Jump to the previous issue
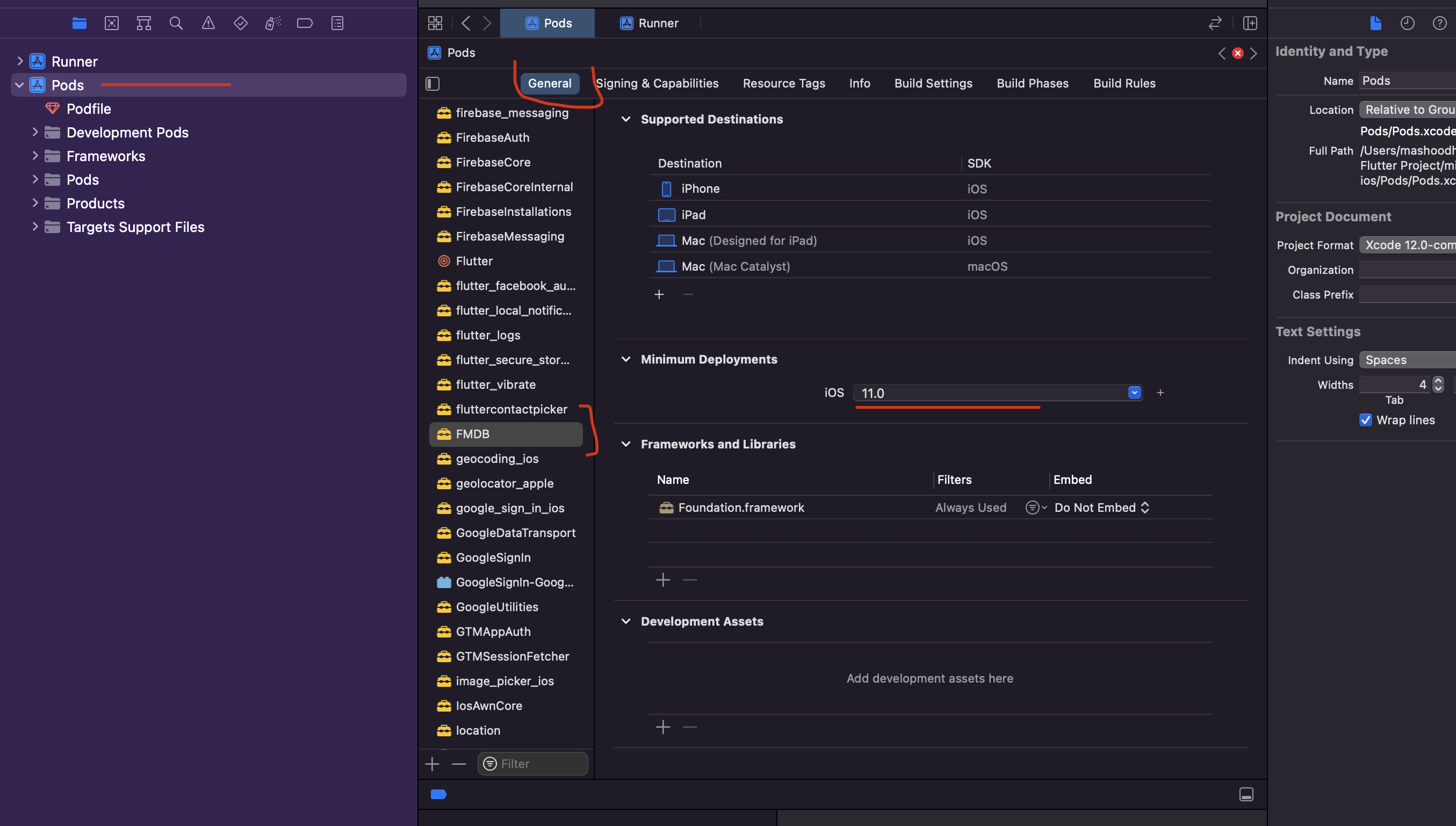1456x826 pixels. (x=1222, y=53)
